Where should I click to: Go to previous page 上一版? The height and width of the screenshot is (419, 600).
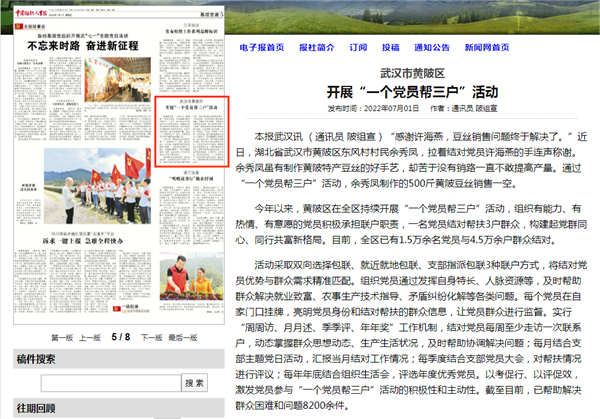click(x=91, y=338)
